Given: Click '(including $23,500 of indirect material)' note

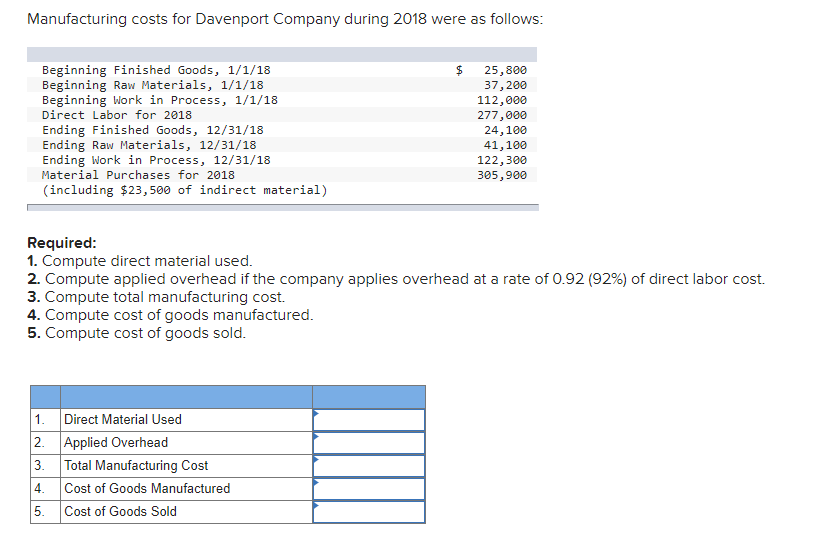Looking at the screenshot, I should (185, 190).
